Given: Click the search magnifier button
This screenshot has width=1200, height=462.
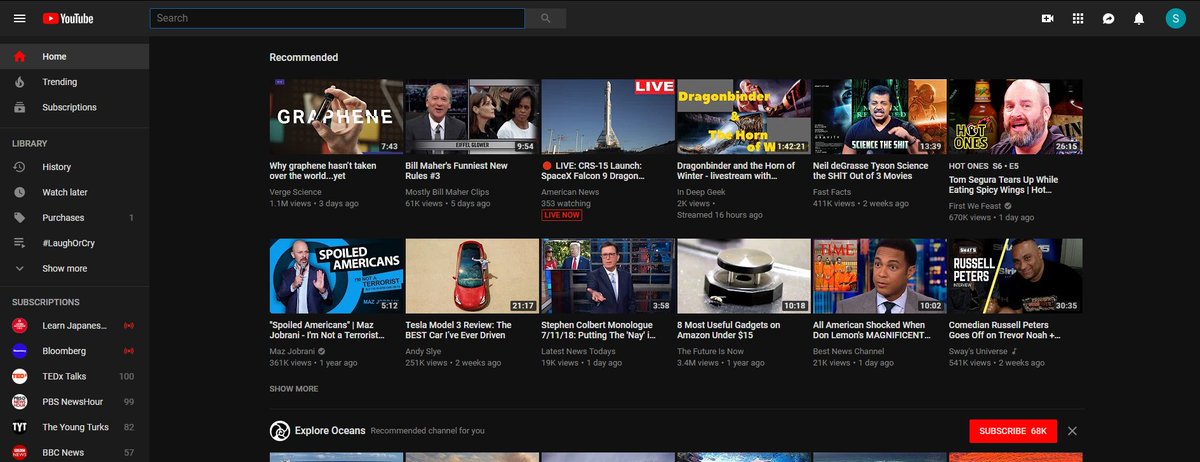Looking at the screenshot, I should tap(545, 18).
